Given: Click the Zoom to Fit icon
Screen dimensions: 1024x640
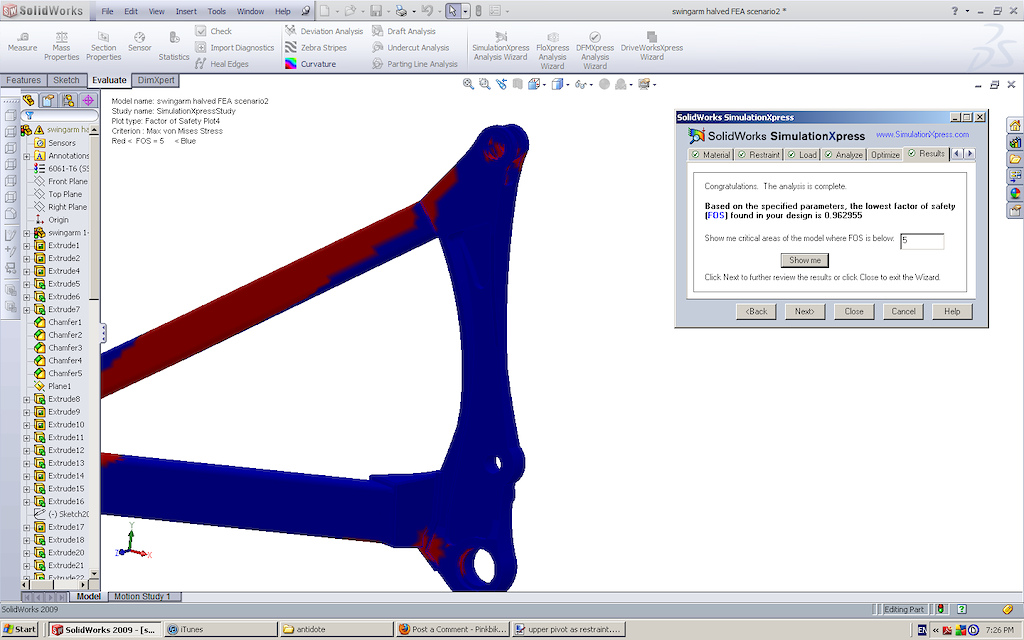Looking at the screenshot, I should click(468, 84).
